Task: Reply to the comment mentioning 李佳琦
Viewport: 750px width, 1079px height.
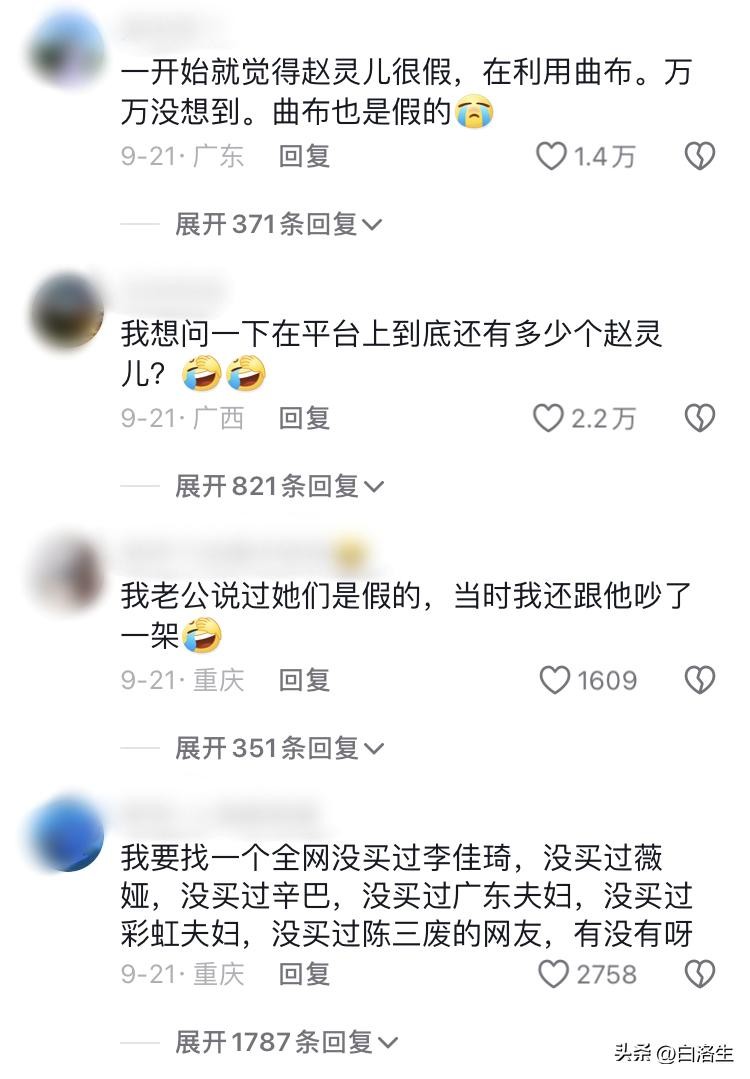Action: 304,974
